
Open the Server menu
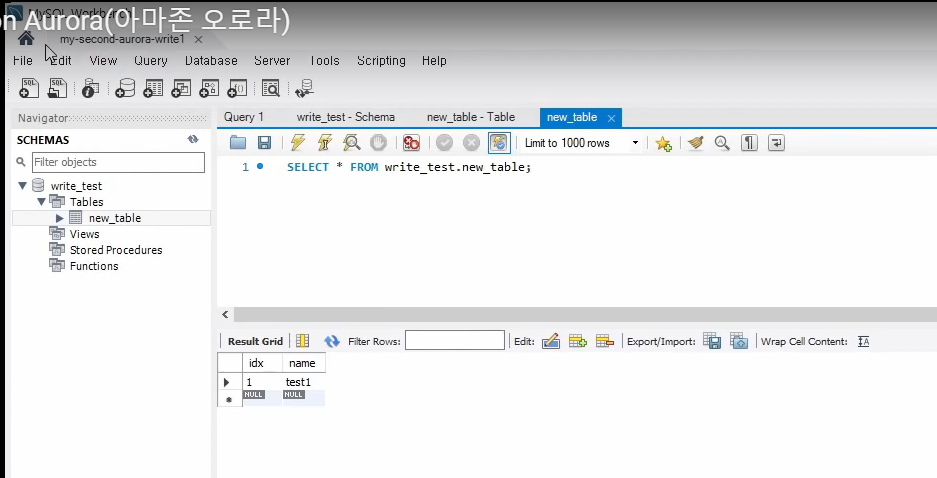click(x=272, y=61)
